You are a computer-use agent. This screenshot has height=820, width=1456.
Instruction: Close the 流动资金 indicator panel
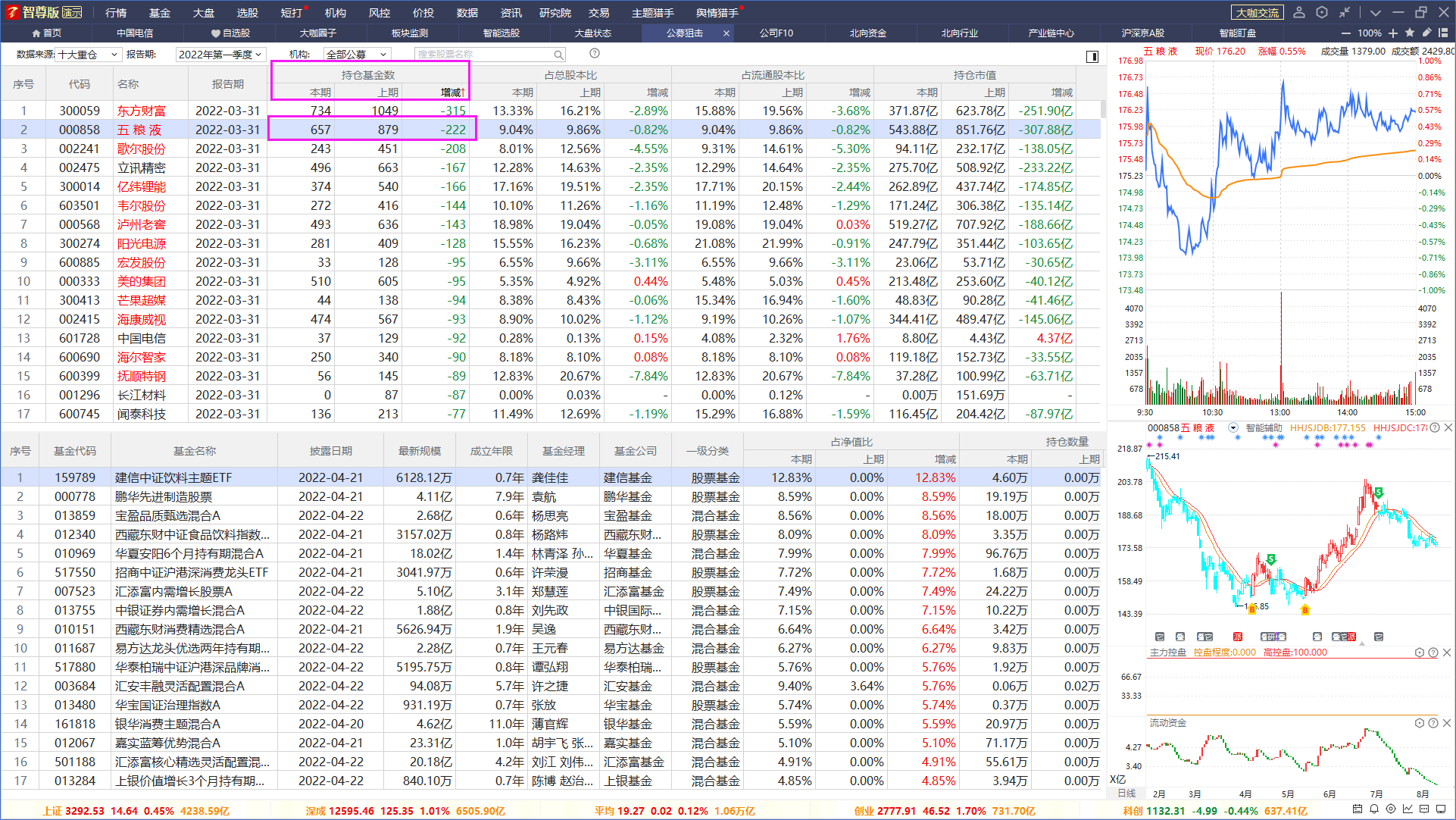point(1446,723)
